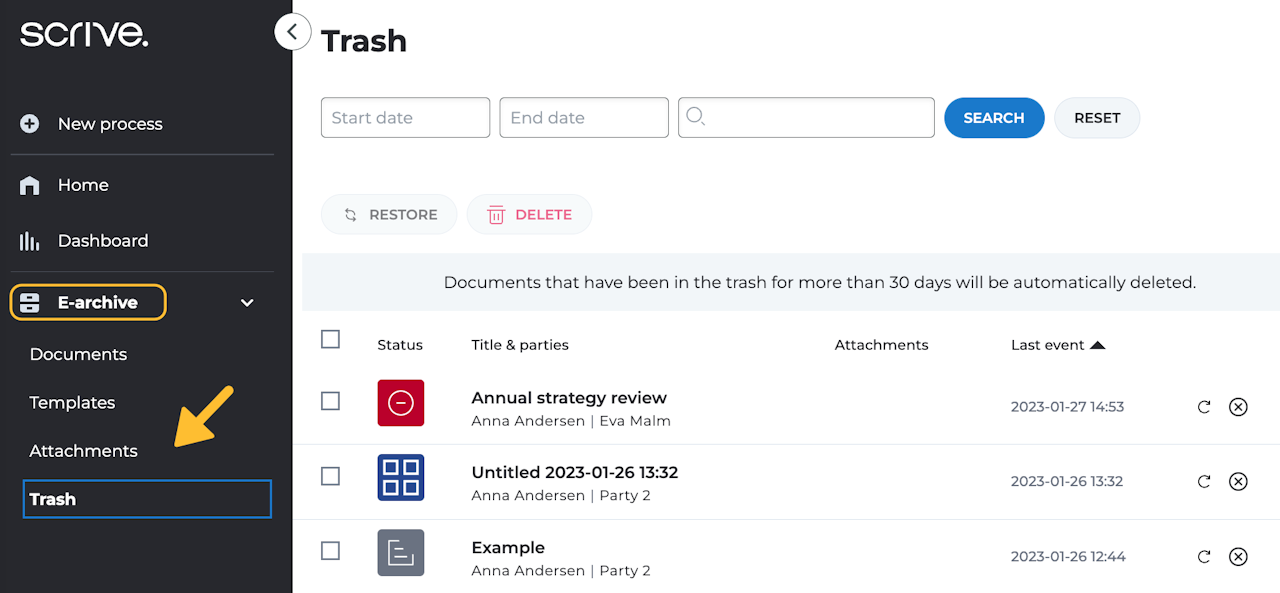Open Documents in the E-archive menu
The height and width of the screenshot is (593, 1280).
pyautogui.click(x=78, y=354)
